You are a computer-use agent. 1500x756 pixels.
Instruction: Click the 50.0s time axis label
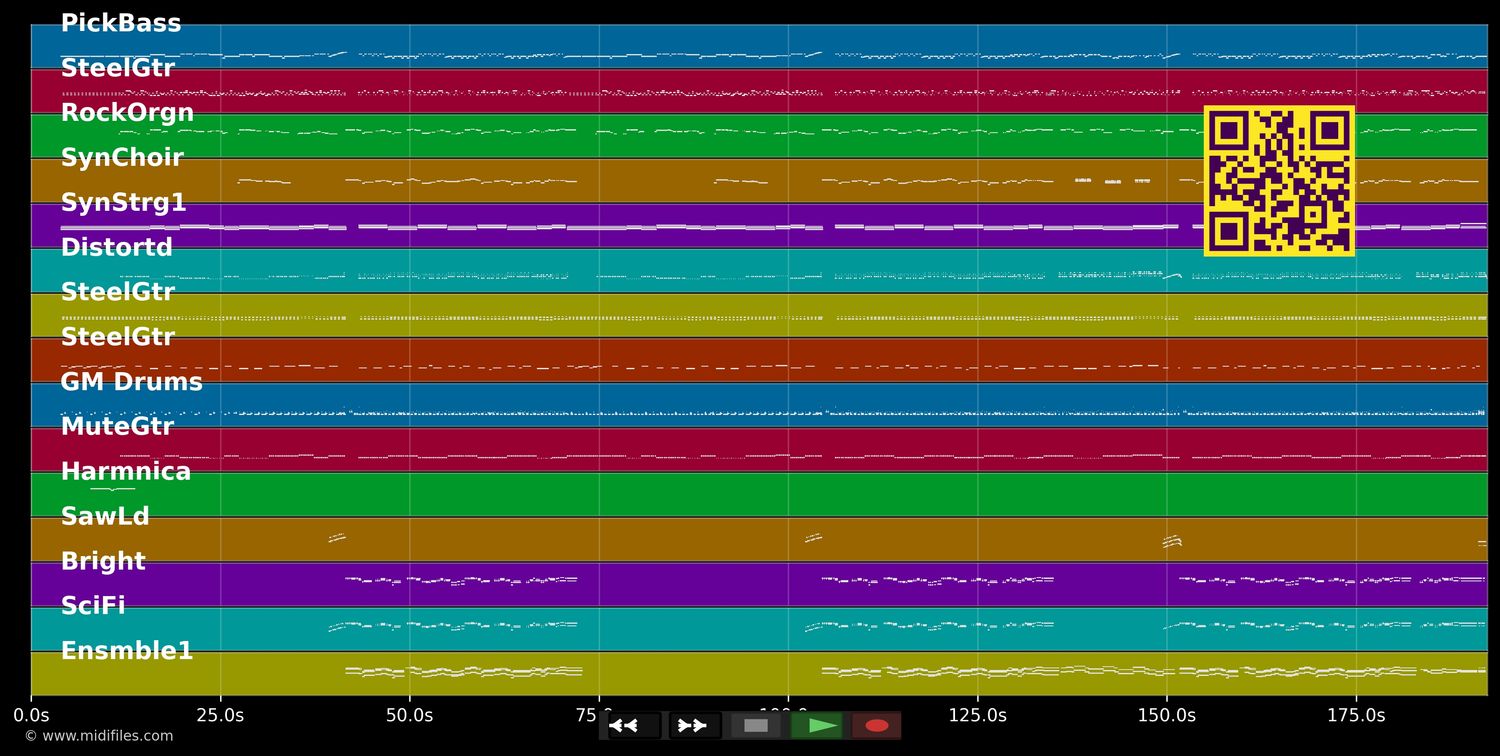pos(409,716)
